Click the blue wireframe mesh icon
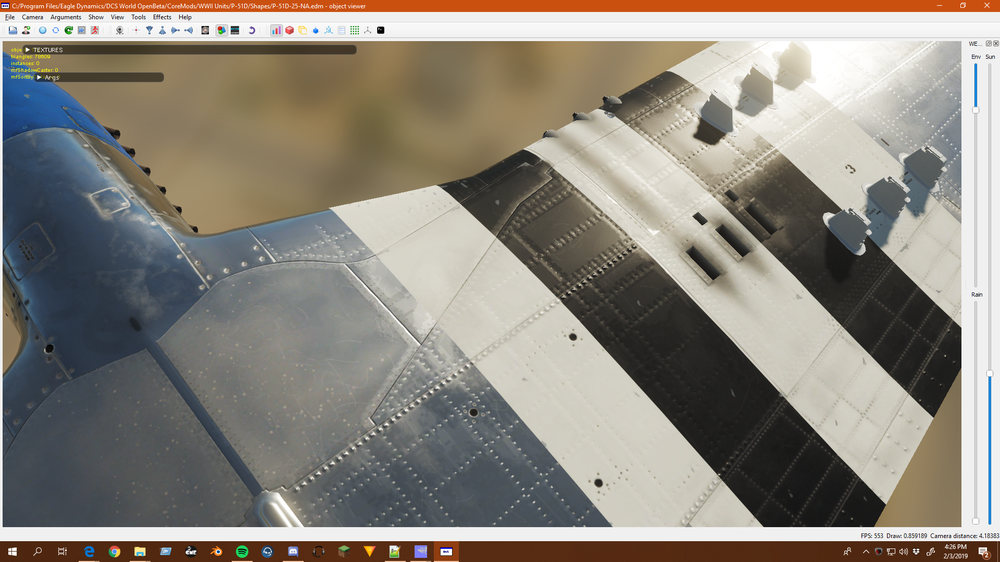Viewport: 1000px width, 562px height. tap(328, 30)
